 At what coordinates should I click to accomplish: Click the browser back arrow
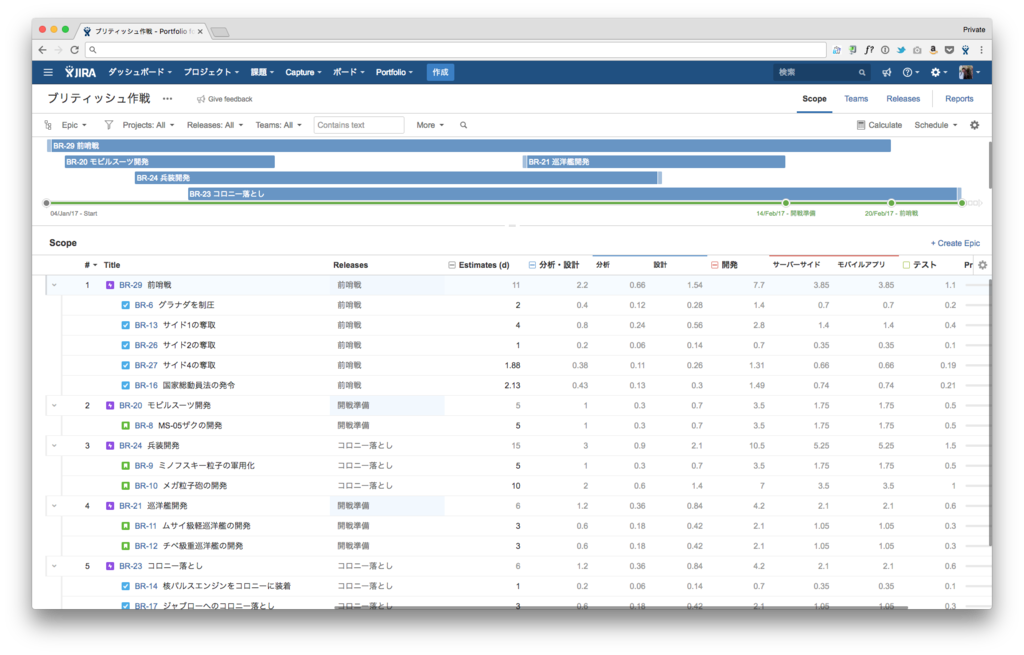point(42,50)
